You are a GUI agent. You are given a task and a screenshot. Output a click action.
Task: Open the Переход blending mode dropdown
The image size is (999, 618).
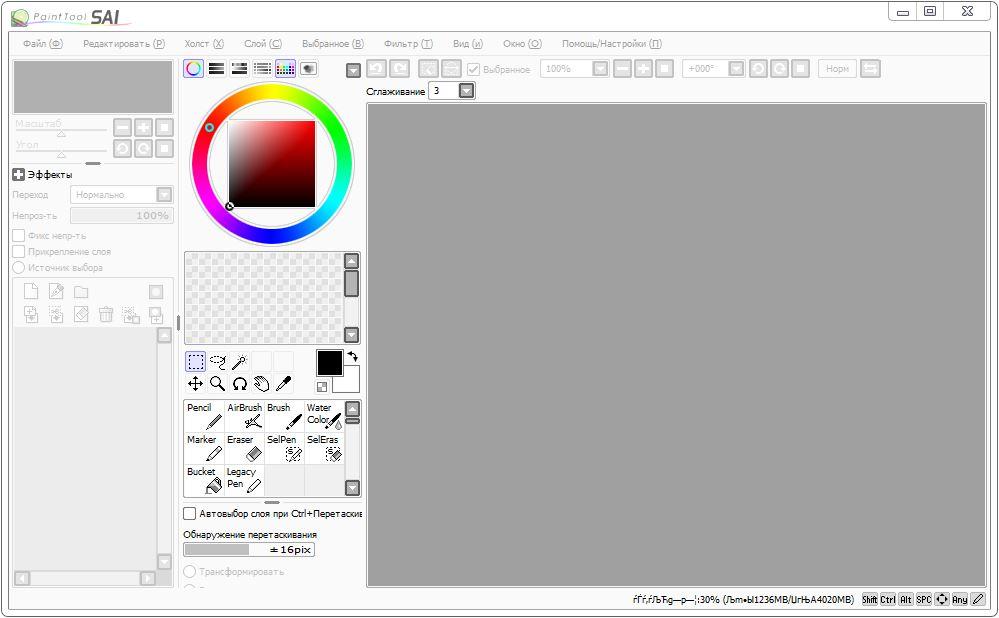pos(164,194)
